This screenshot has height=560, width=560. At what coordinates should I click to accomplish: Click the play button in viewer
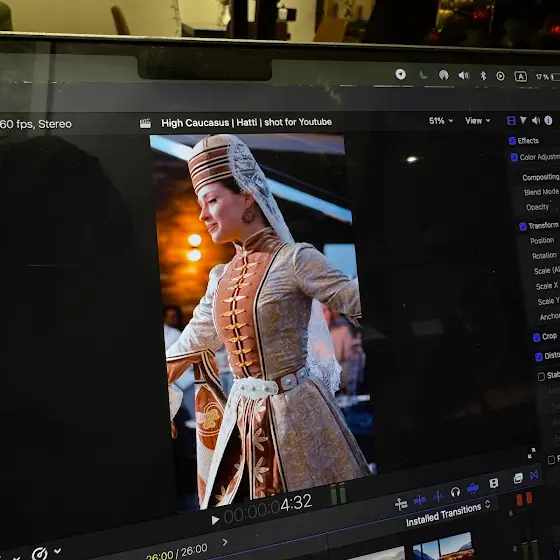[x=215, y=520]
